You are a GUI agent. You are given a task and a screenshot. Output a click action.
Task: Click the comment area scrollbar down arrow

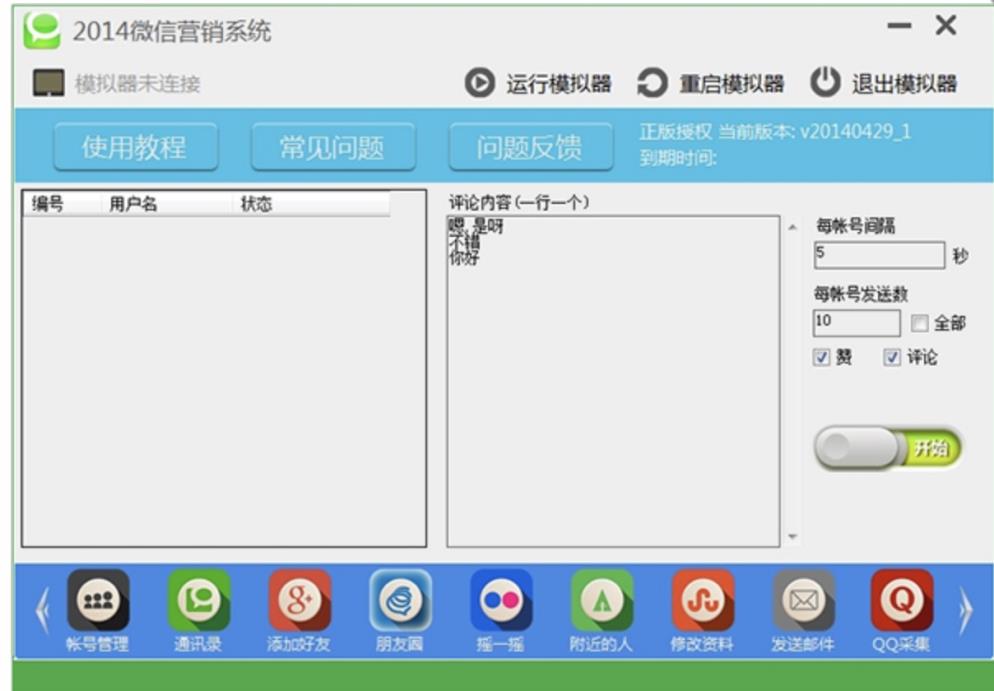tap(792, 537)
